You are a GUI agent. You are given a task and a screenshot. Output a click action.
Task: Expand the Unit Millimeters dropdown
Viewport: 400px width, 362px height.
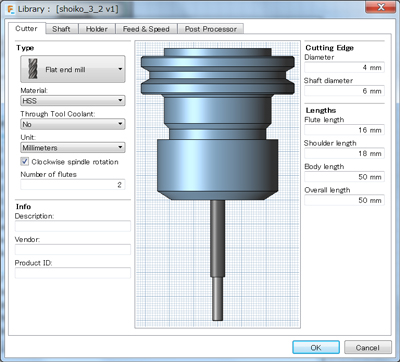tap(73, 147)
